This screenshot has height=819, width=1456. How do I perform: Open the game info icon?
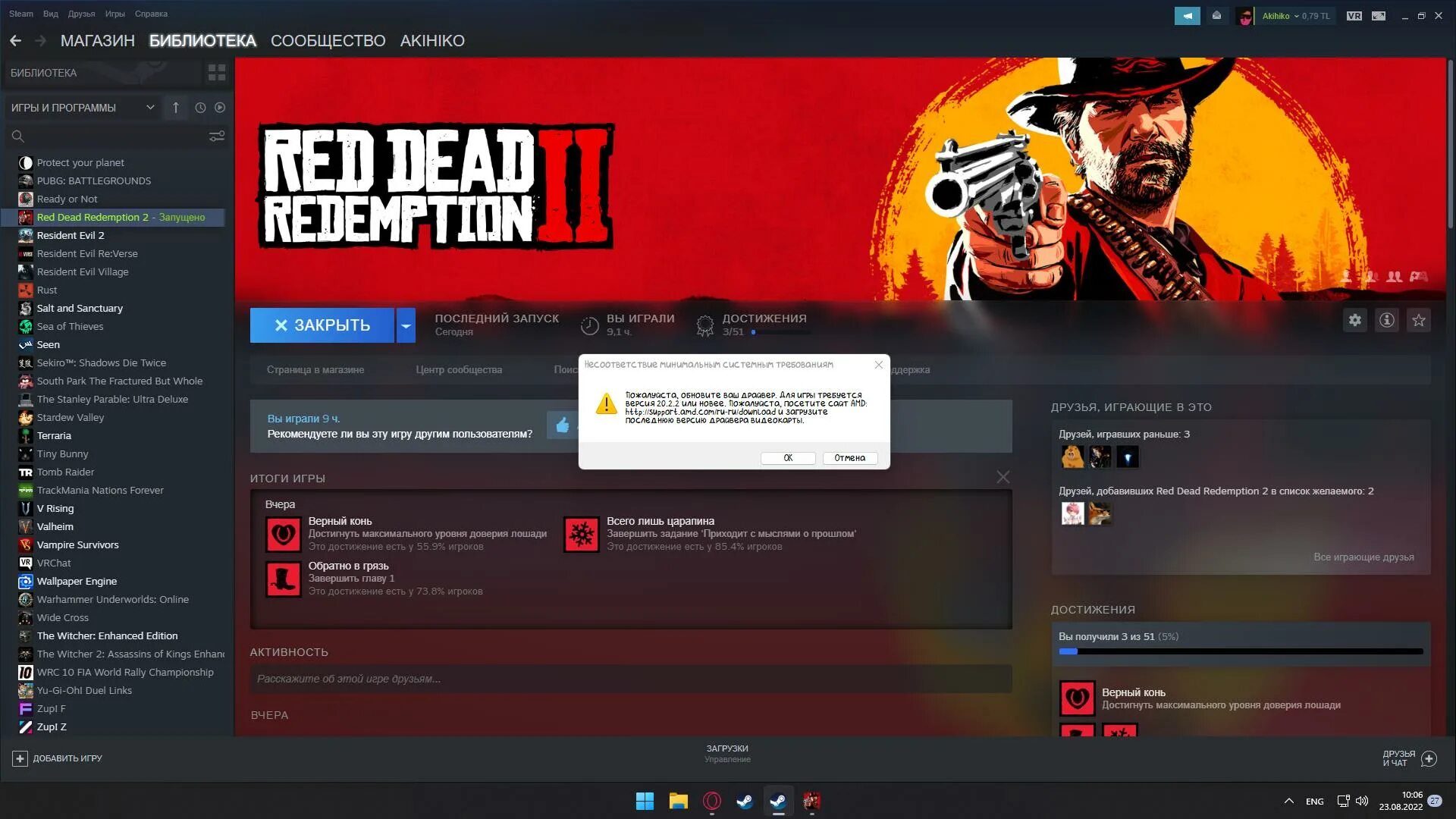1386,320
